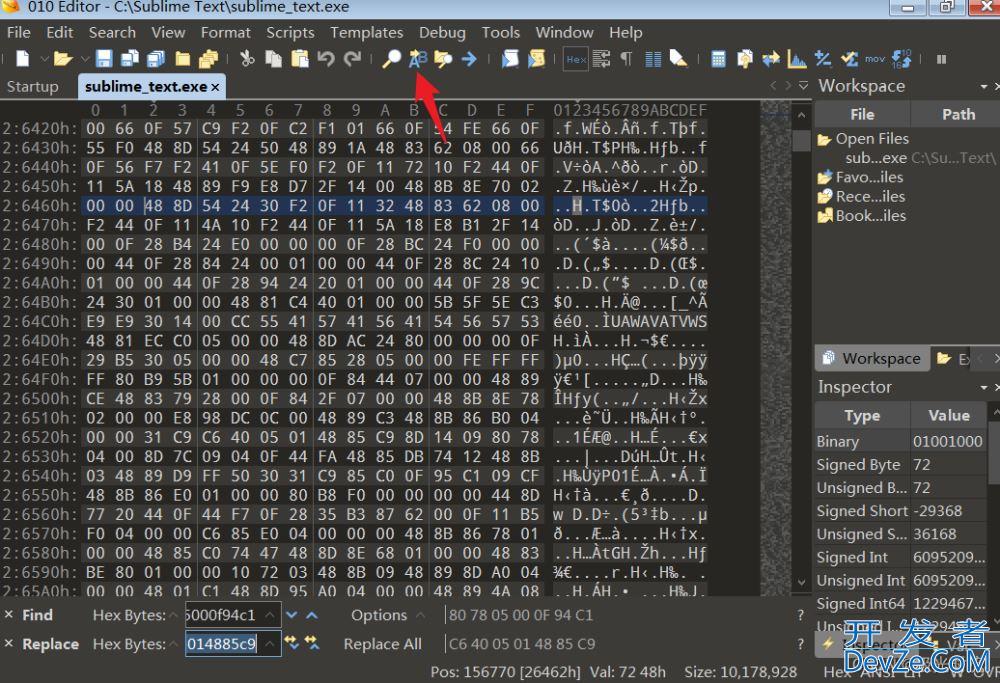Open the Histogram chart icon
Viewport: 1000px width, 683px height.
(797, 59)
